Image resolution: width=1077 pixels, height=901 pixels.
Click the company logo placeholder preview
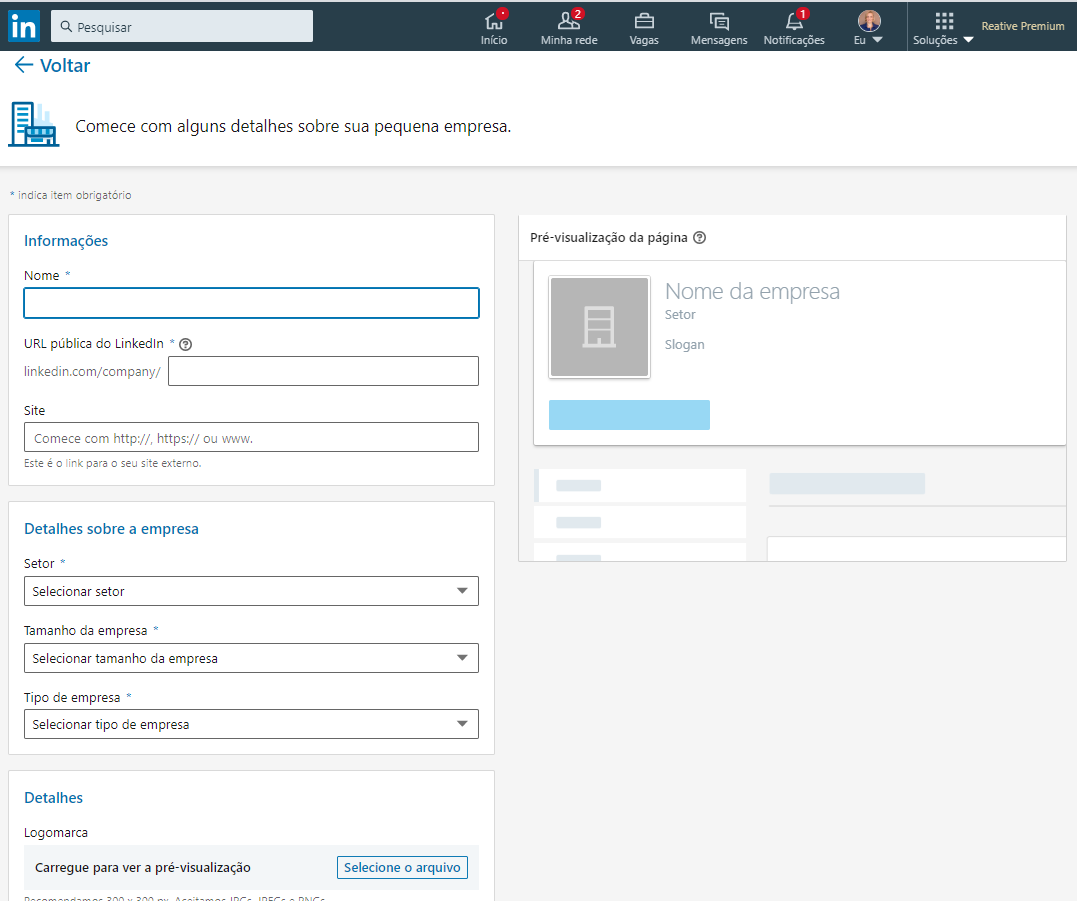(x=599, y=327)
